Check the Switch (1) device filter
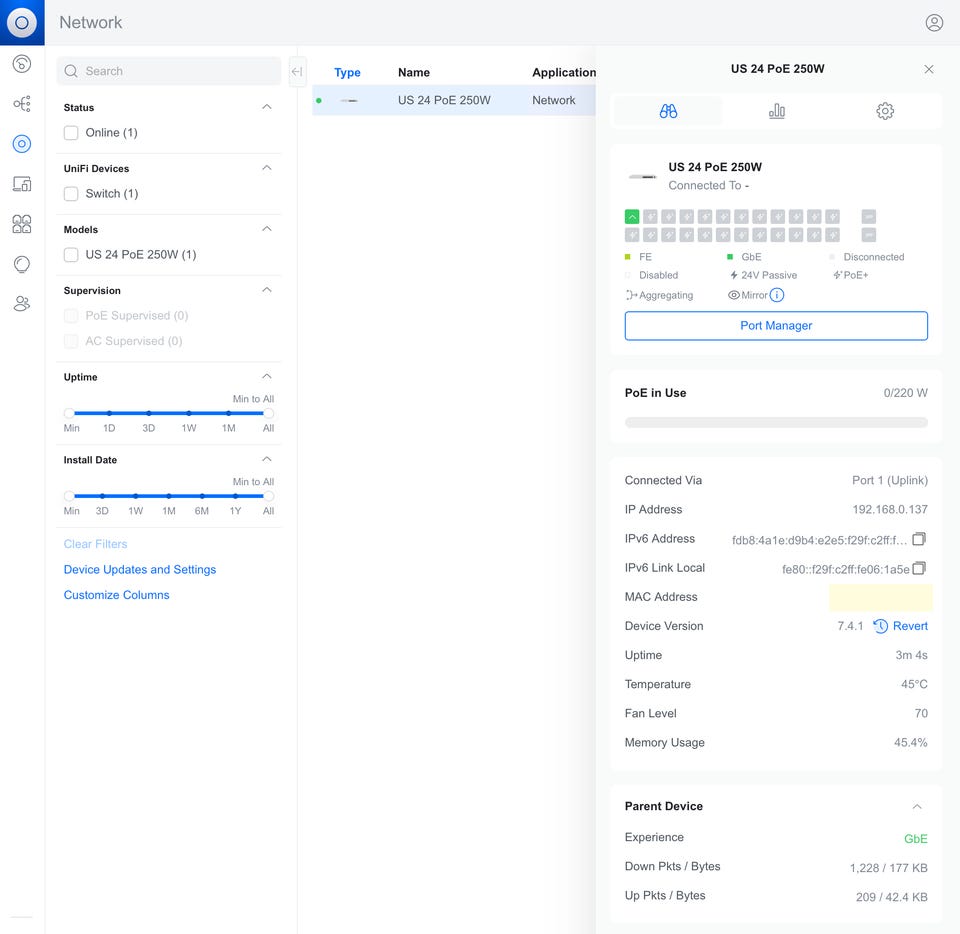The width and height of the screenshot is (960, 934). click(x=71, y=193)
